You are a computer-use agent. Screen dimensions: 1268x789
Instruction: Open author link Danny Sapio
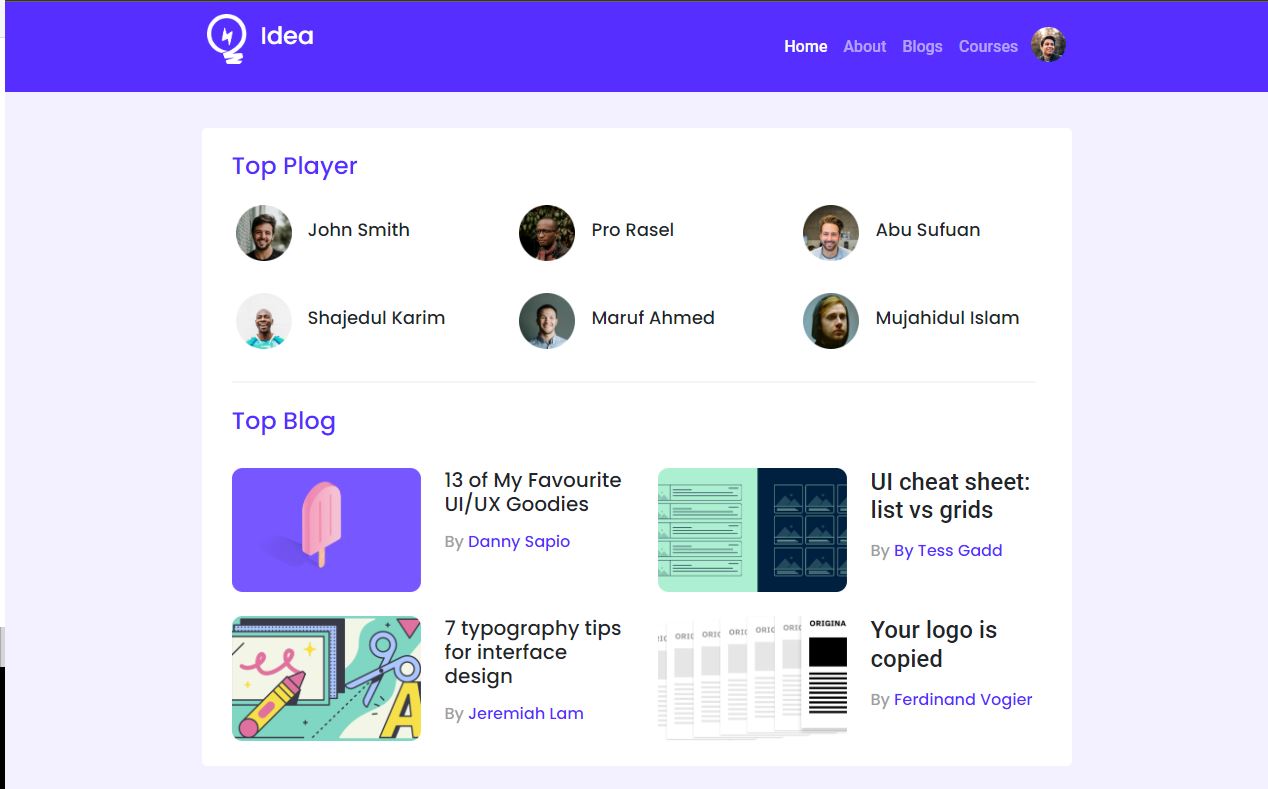pyautogui.click(x=518, y=541)
